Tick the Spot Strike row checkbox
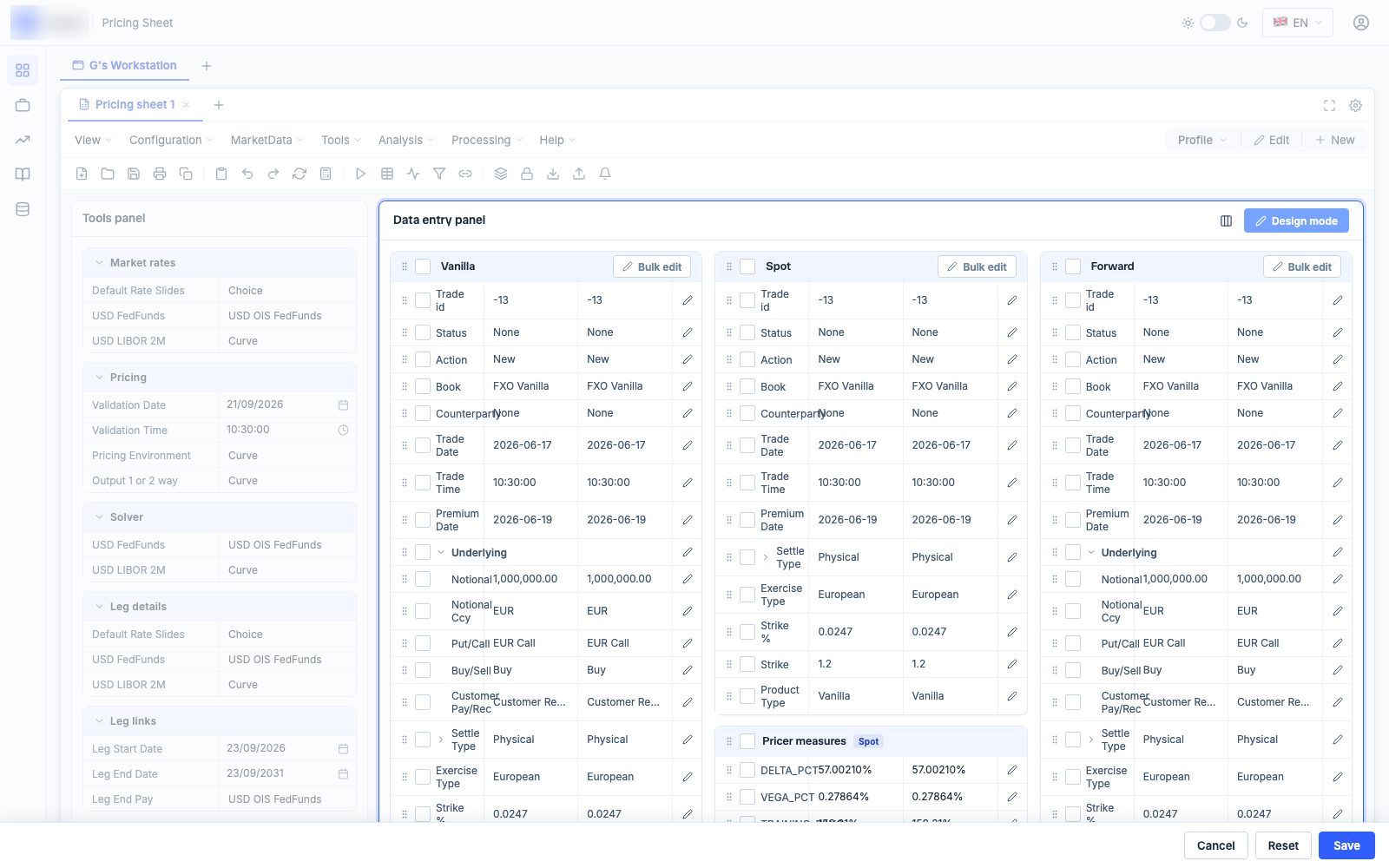 [x=747, y=664]
